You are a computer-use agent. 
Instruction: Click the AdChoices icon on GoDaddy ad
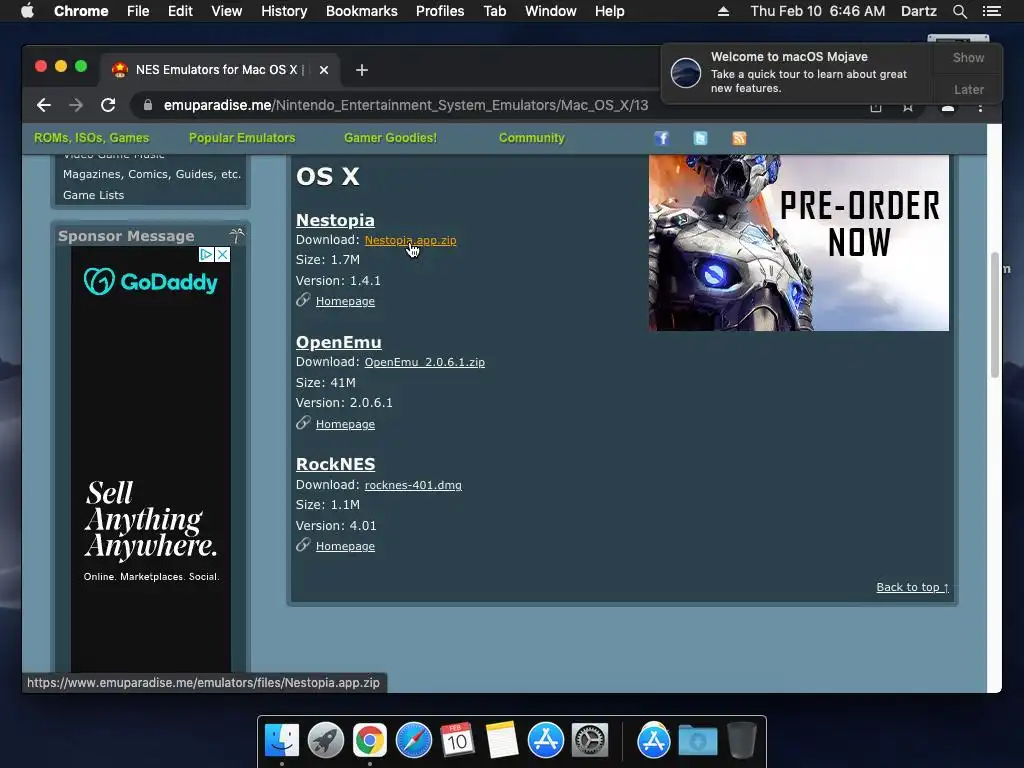[x=206, y=254]
